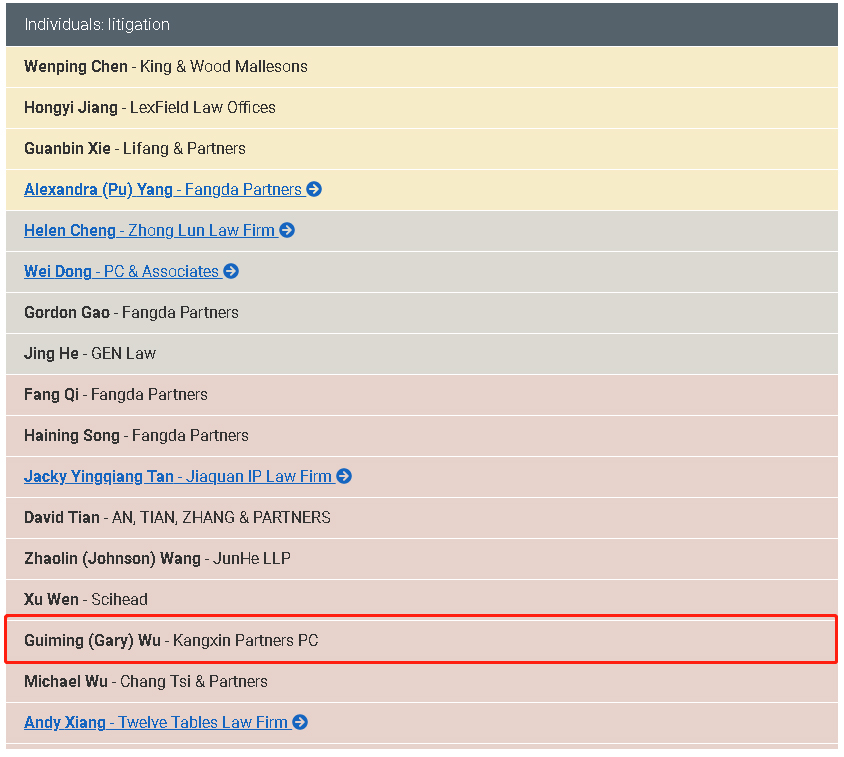
Task: Select Haining Song - Fangda Partners row
Action: (422, 436)
